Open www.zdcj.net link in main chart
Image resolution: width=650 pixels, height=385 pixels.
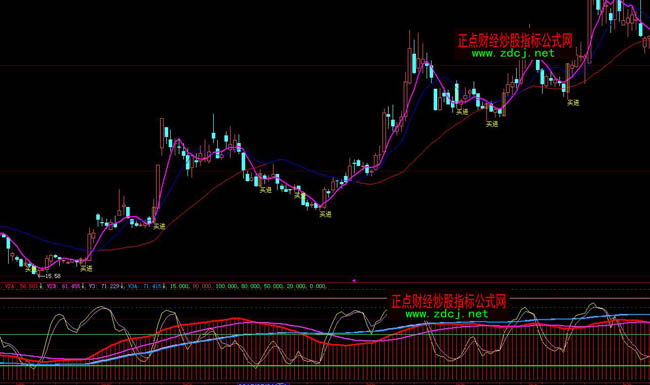(x=513, y=53)
